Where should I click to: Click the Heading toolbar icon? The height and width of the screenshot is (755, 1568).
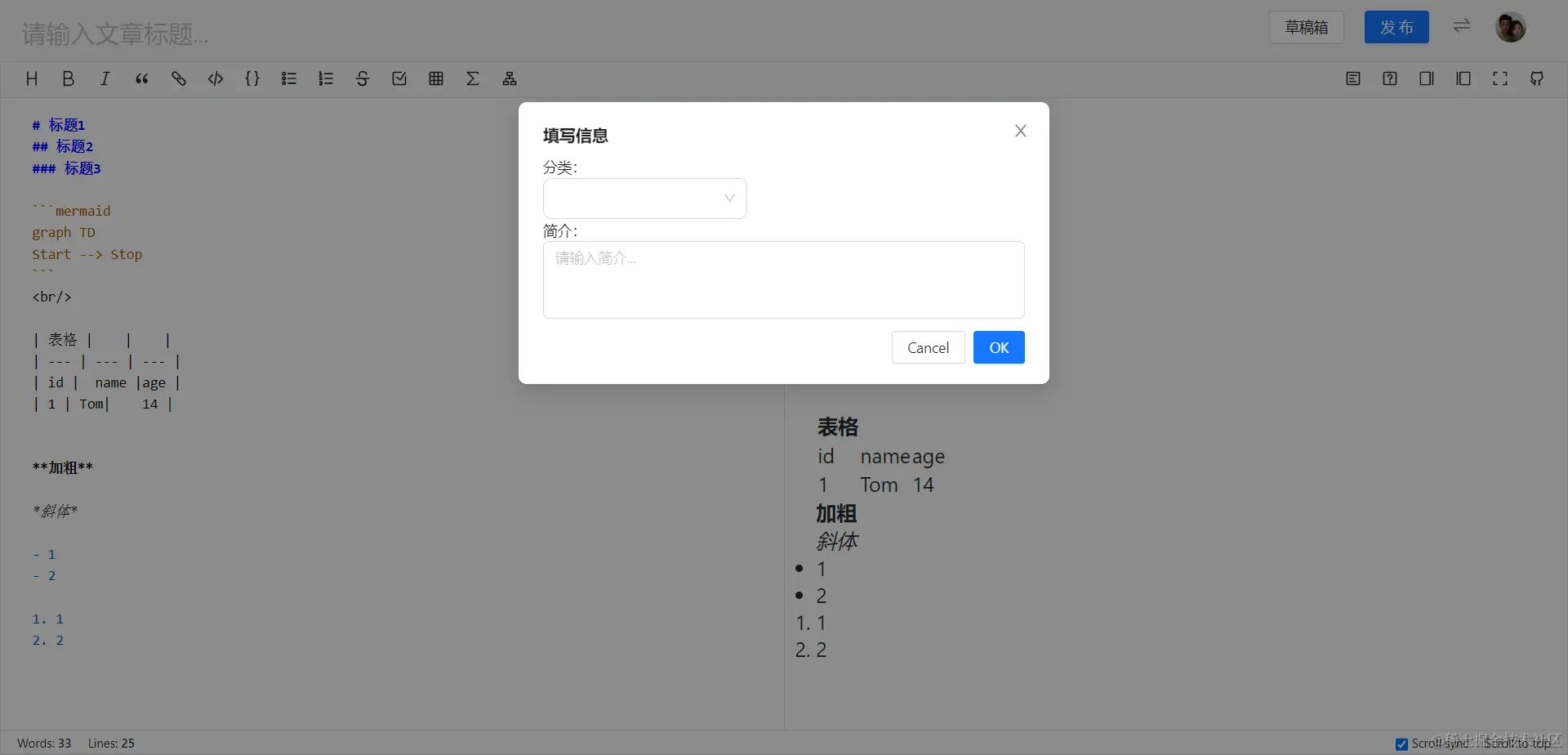[x=32, y=78]
